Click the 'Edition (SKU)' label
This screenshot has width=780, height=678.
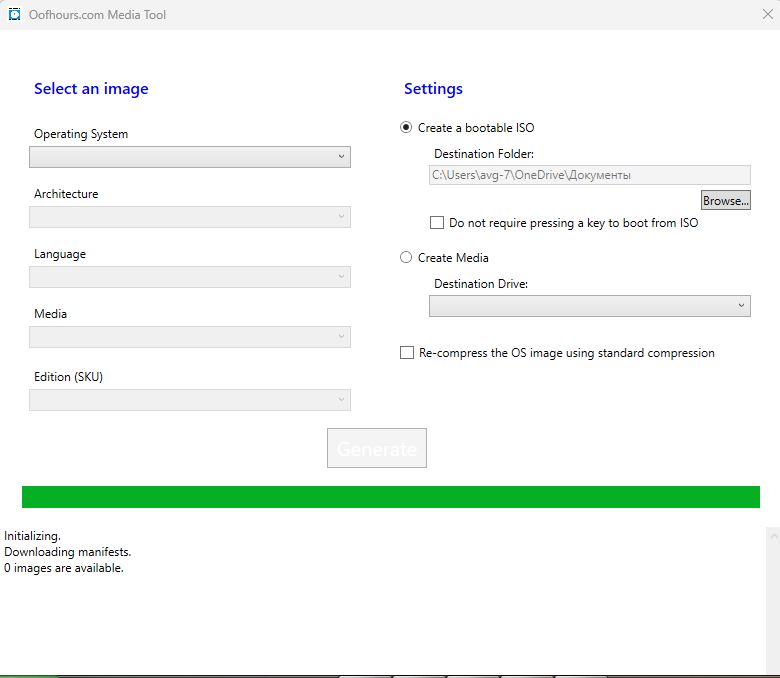69,377
